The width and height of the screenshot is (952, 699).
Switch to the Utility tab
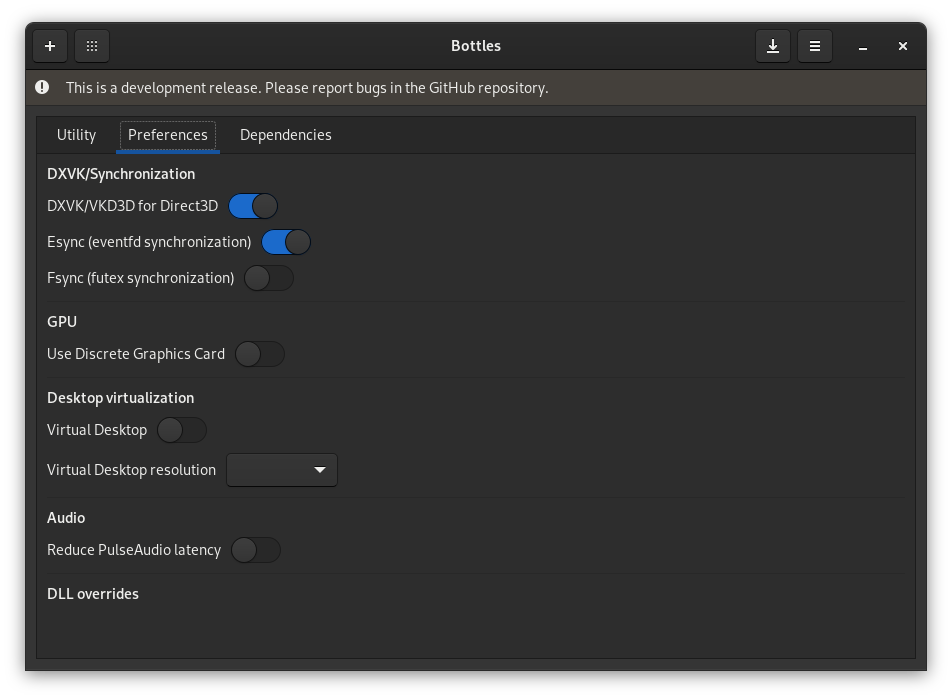(76, 135)
